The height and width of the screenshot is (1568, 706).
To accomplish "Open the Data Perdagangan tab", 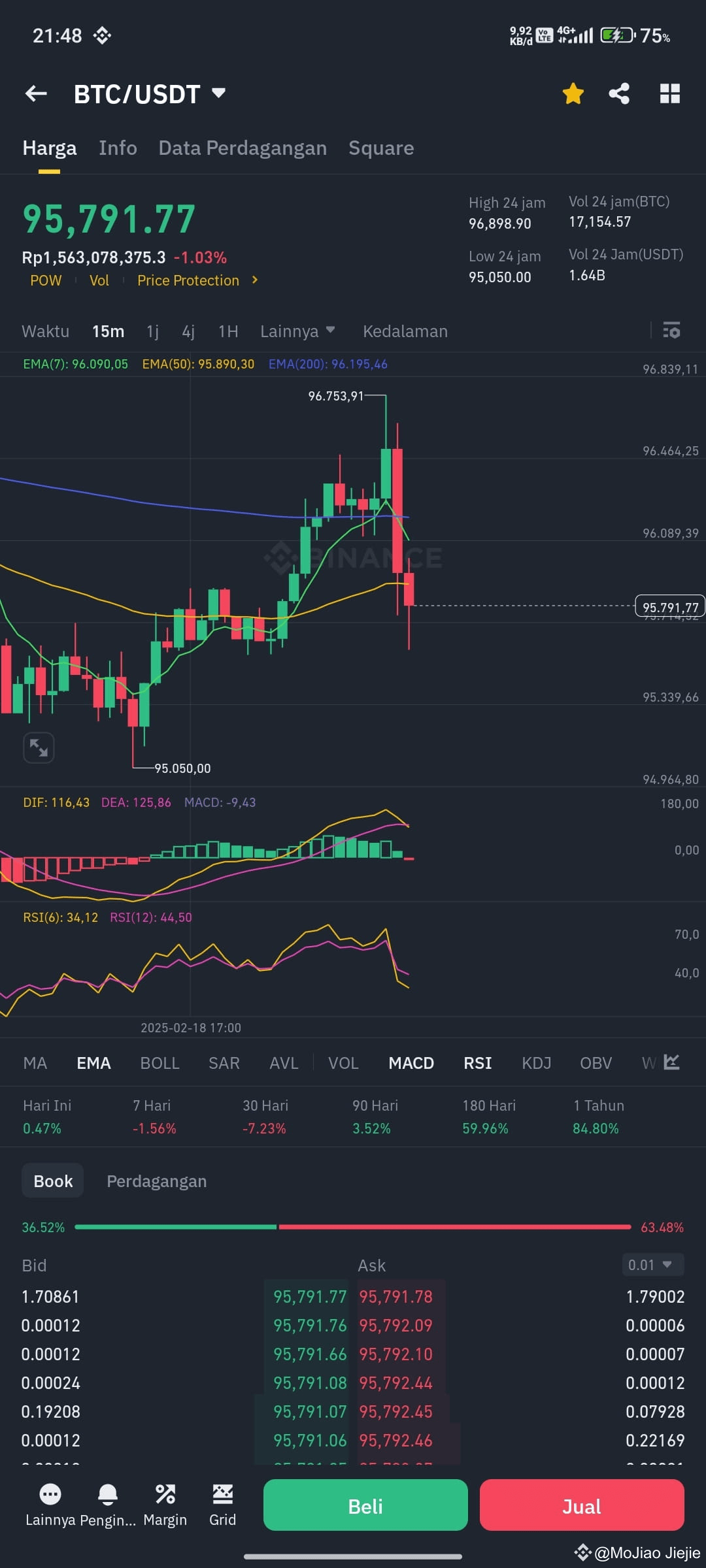I will click(243, 148).
